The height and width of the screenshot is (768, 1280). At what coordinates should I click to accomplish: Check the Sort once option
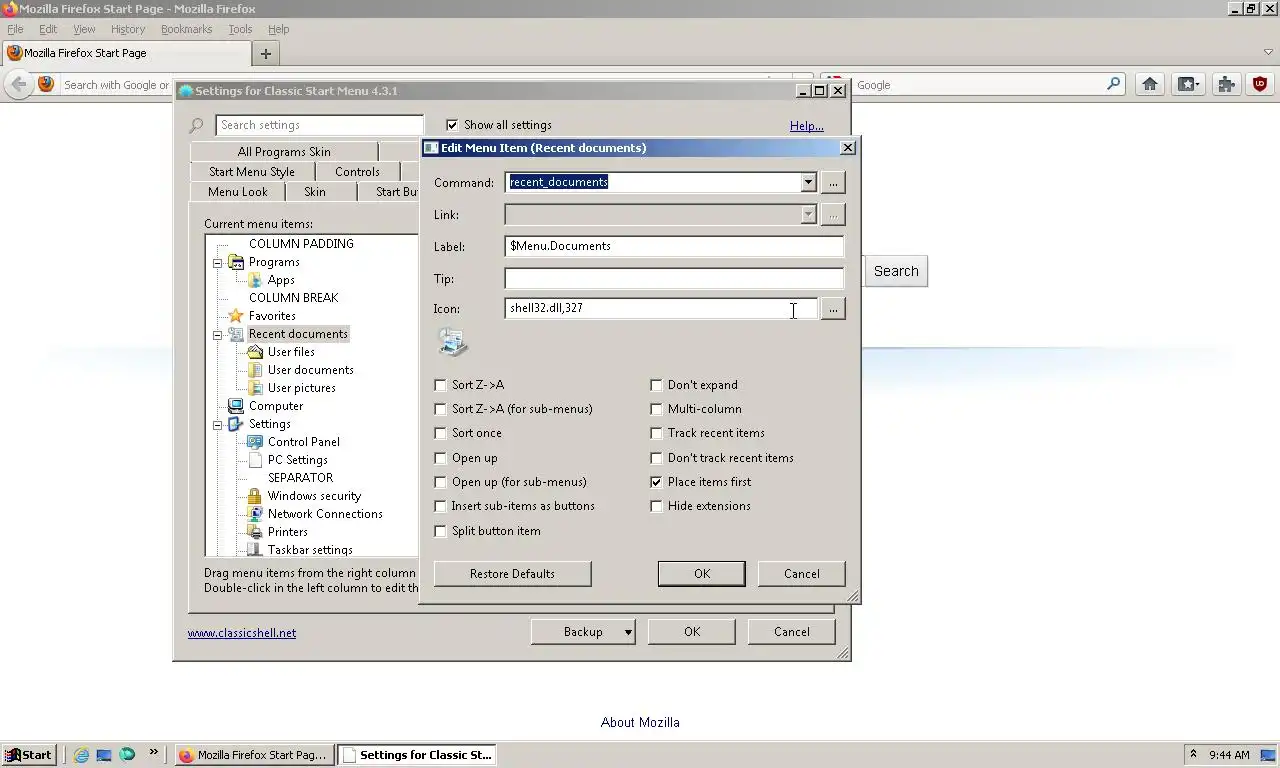coord(440,433)
